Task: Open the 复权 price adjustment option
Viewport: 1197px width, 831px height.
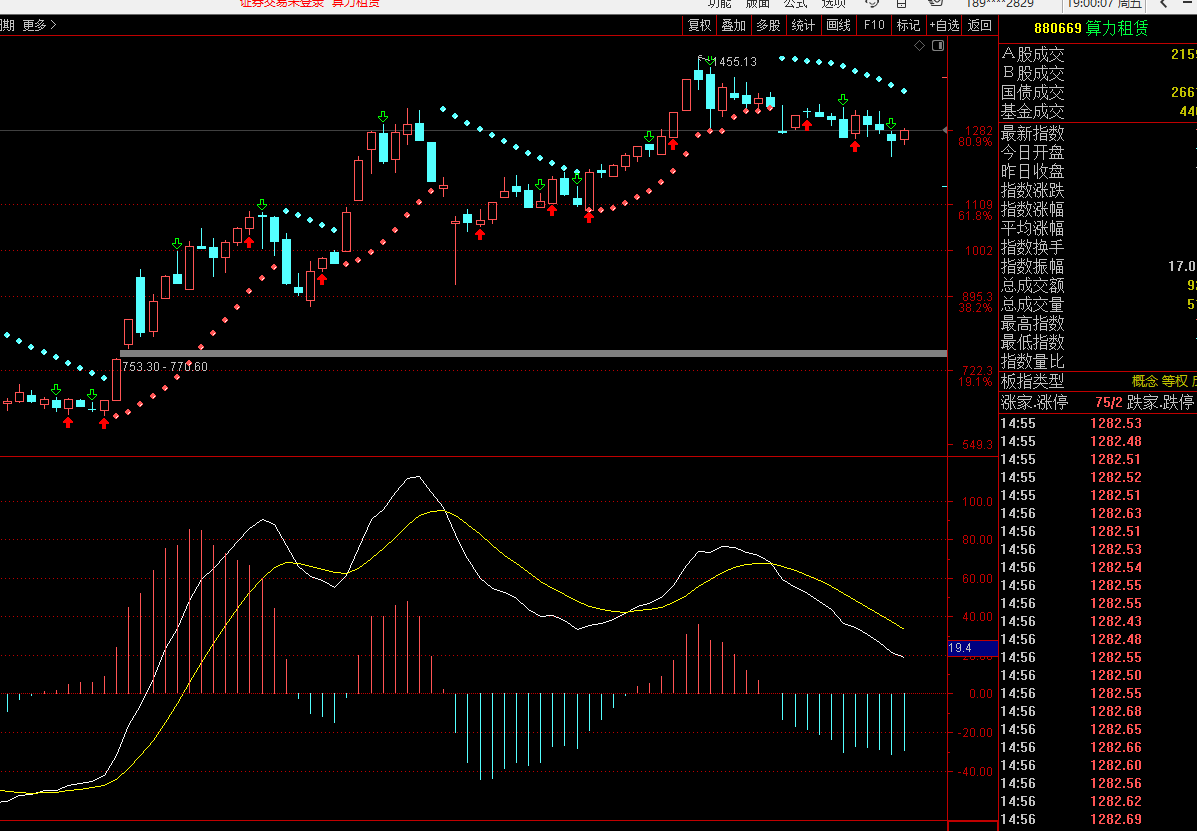Action: [699, 25]
